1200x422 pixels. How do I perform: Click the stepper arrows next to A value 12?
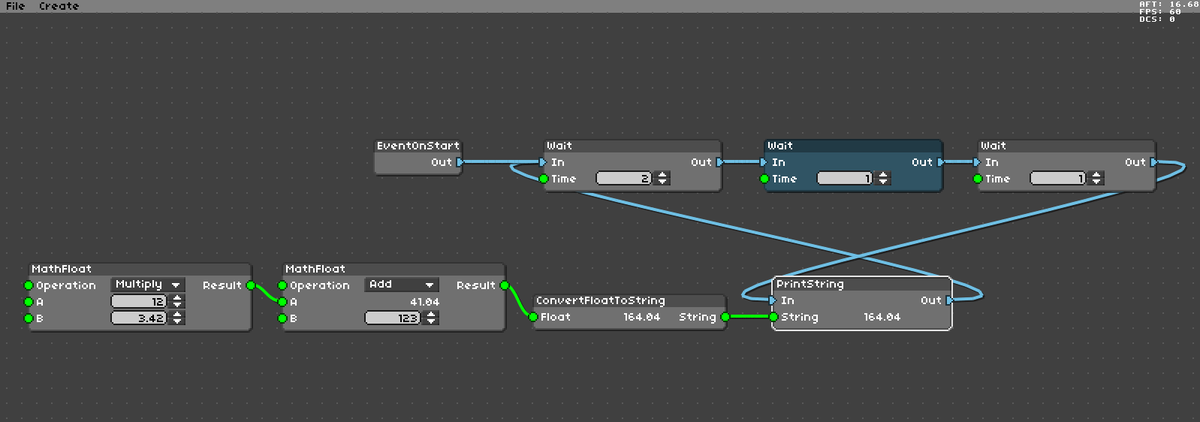[x=177, y=301]
